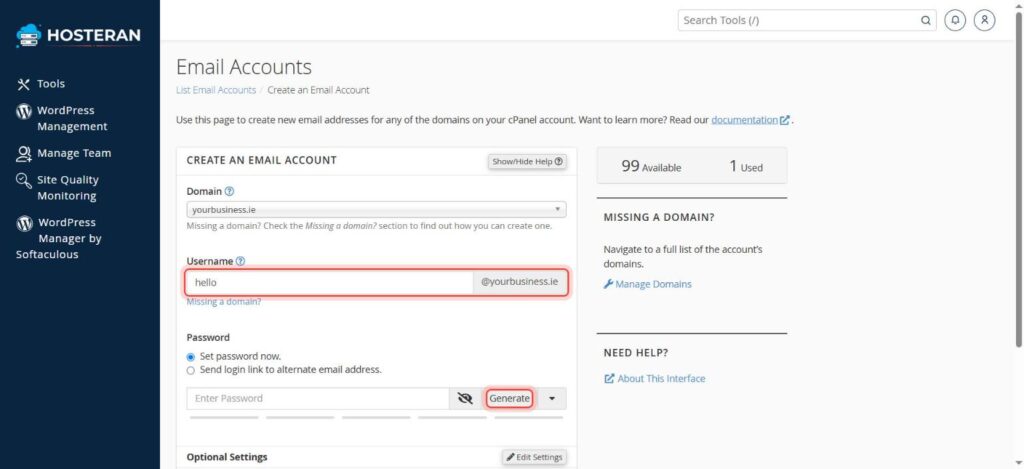Click Edit Settings in Optional Settings
Image resolution: width=1024 pixels, height=469 pixels.
pos(534,457)
